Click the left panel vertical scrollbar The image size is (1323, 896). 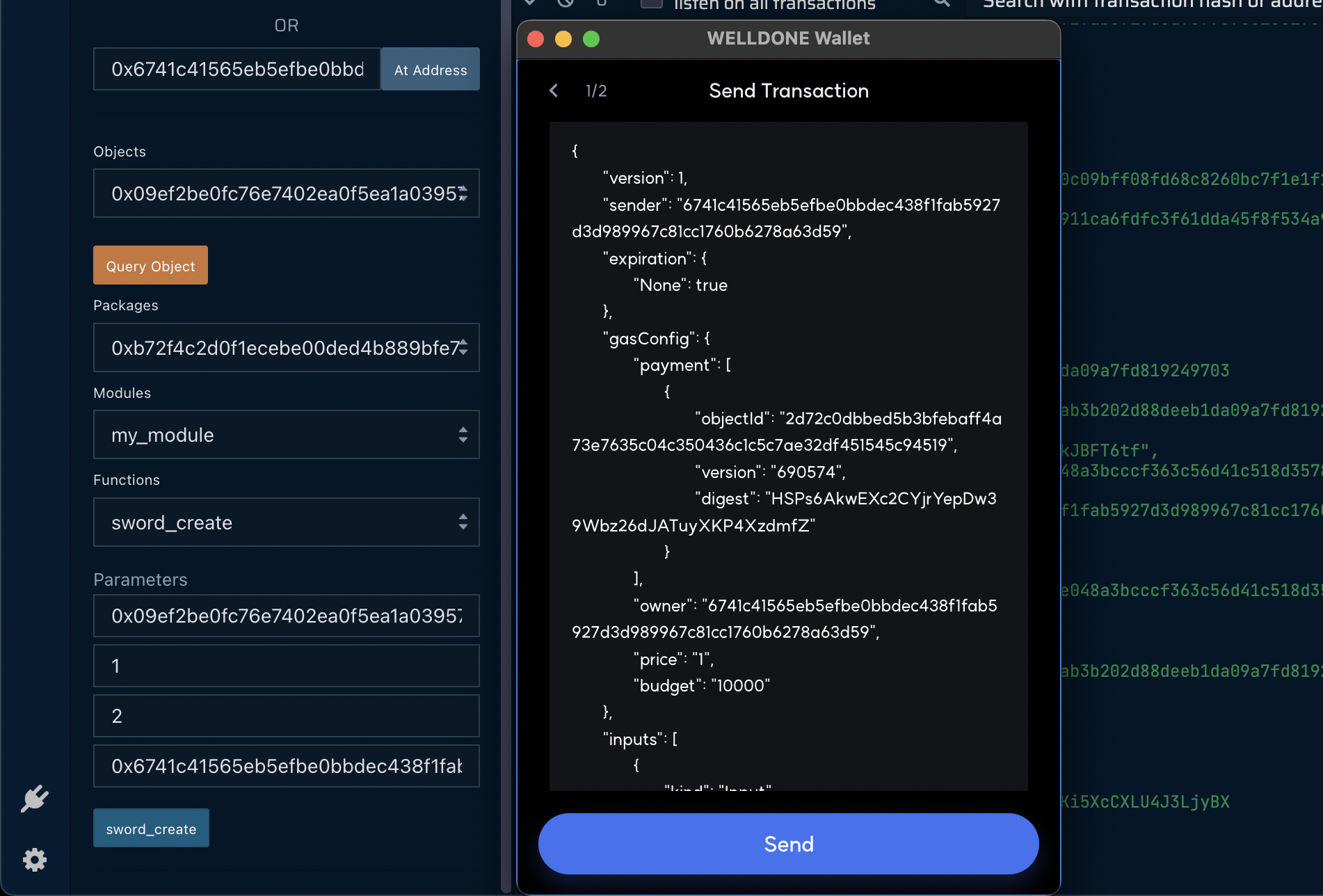point(506,445)
